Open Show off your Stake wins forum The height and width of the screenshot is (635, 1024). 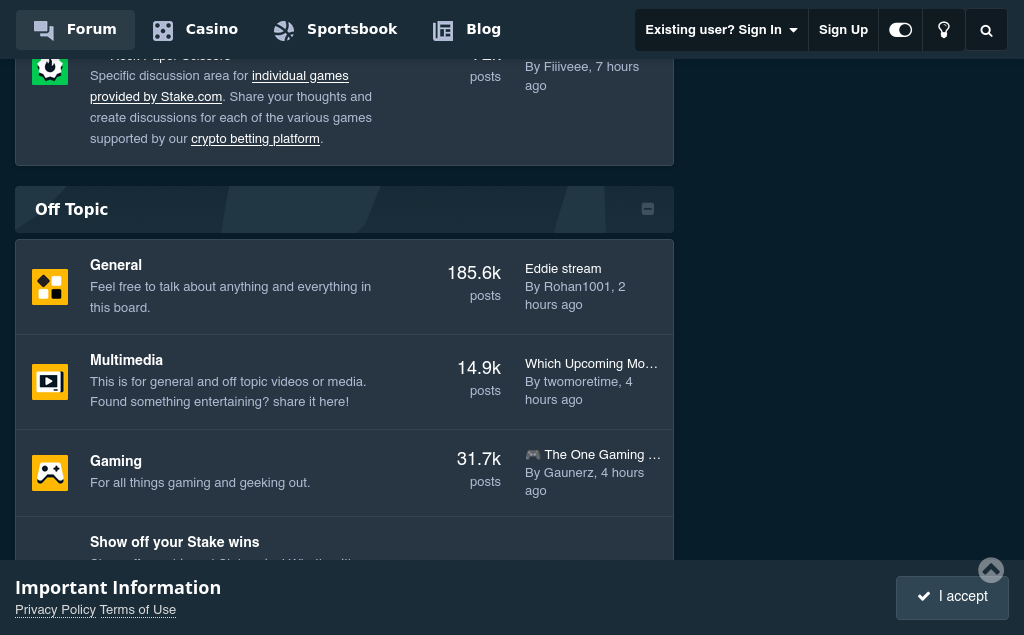[x=174, y=542]
